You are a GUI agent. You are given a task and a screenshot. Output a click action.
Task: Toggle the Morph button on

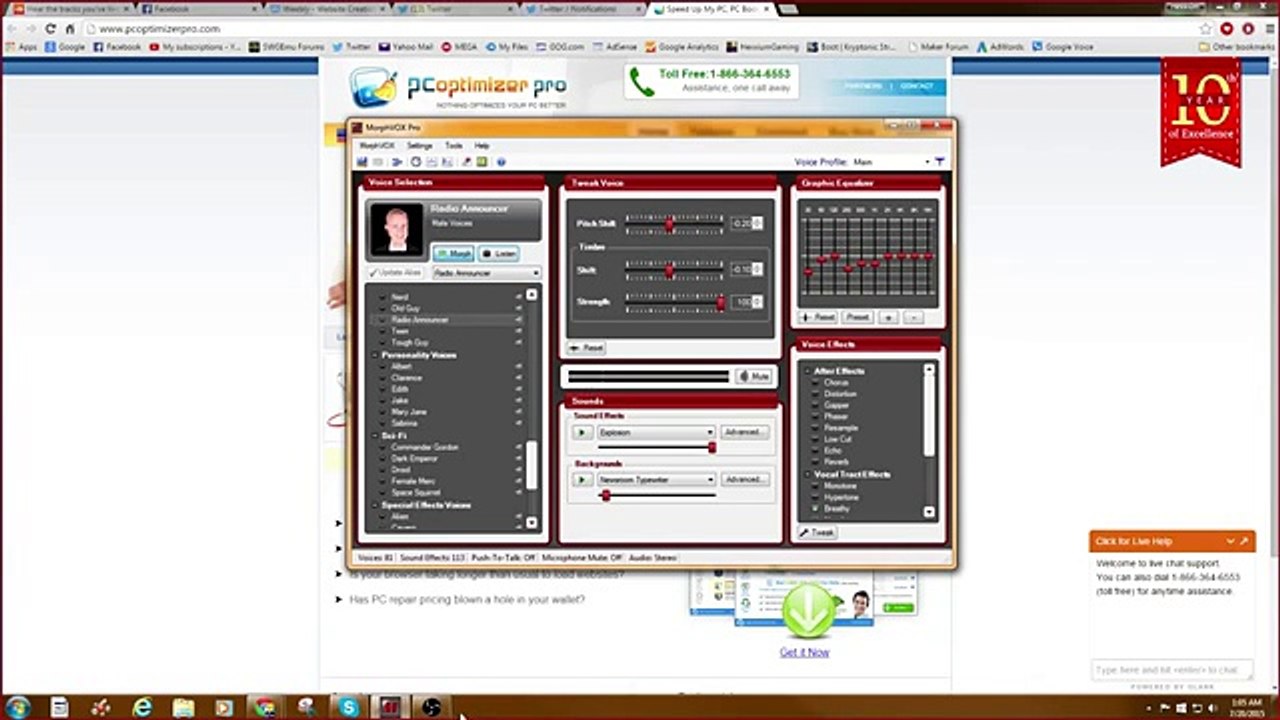(x=454, y=254)
